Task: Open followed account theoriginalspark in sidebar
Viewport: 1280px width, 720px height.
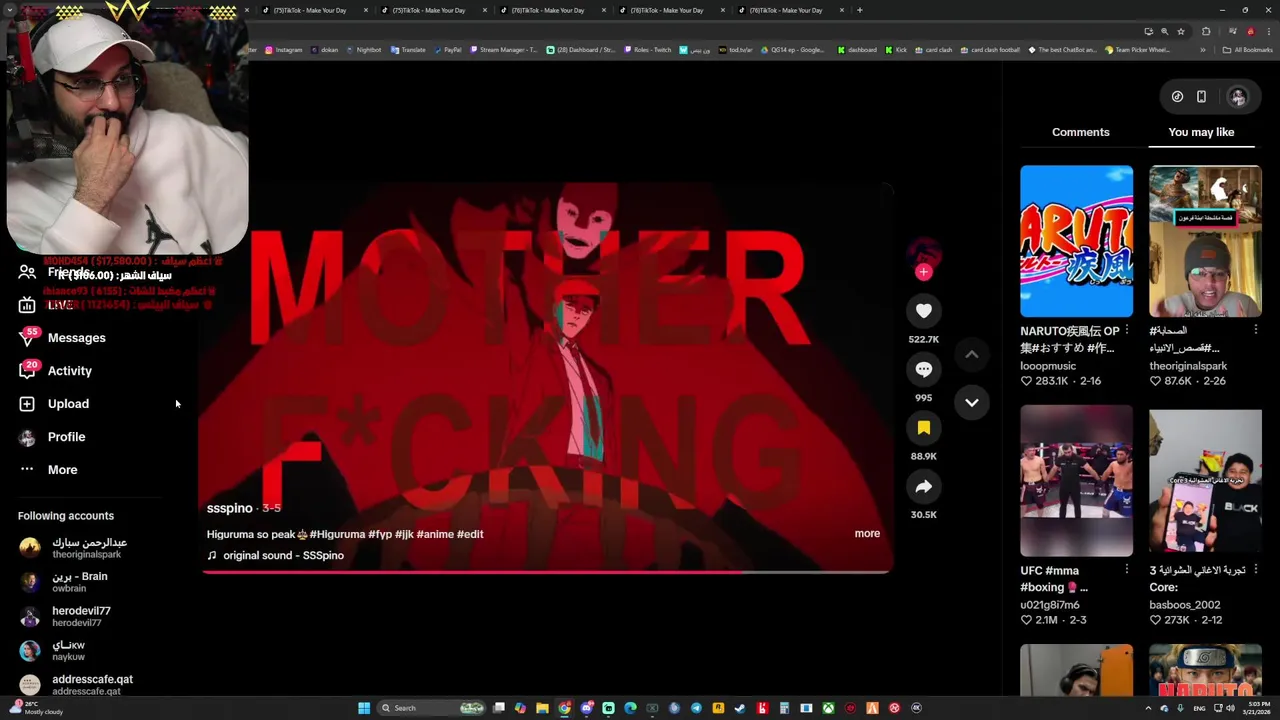Action: [75, 548]
